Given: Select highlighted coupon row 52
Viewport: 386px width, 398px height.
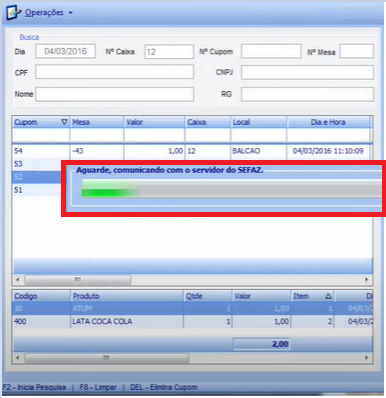Looking at the screenshot, I should pos(37,177).
